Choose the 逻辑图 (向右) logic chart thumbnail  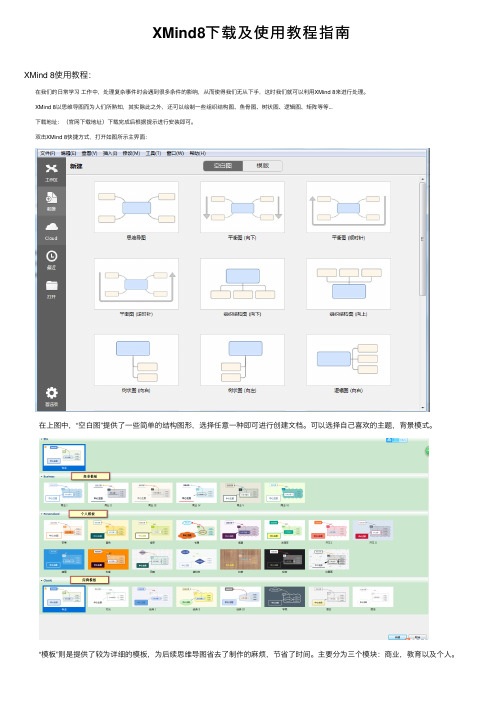click(348, 360)
